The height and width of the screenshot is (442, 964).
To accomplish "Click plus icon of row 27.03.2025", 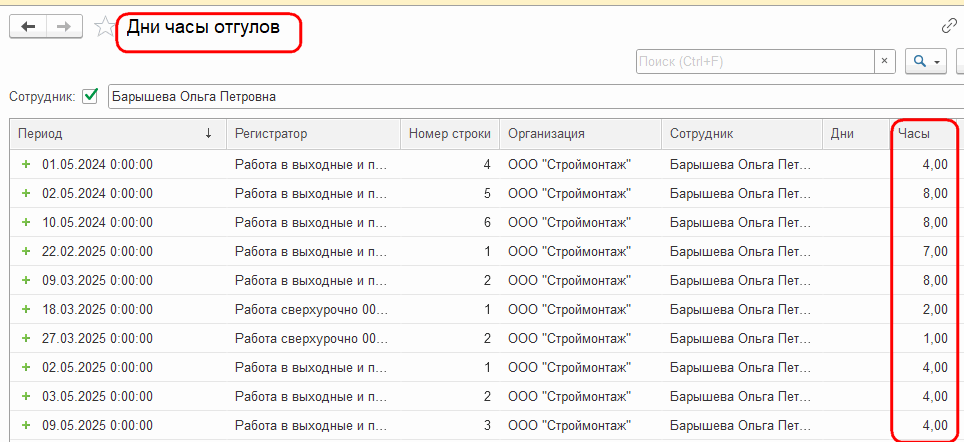I will click(26, 338).
